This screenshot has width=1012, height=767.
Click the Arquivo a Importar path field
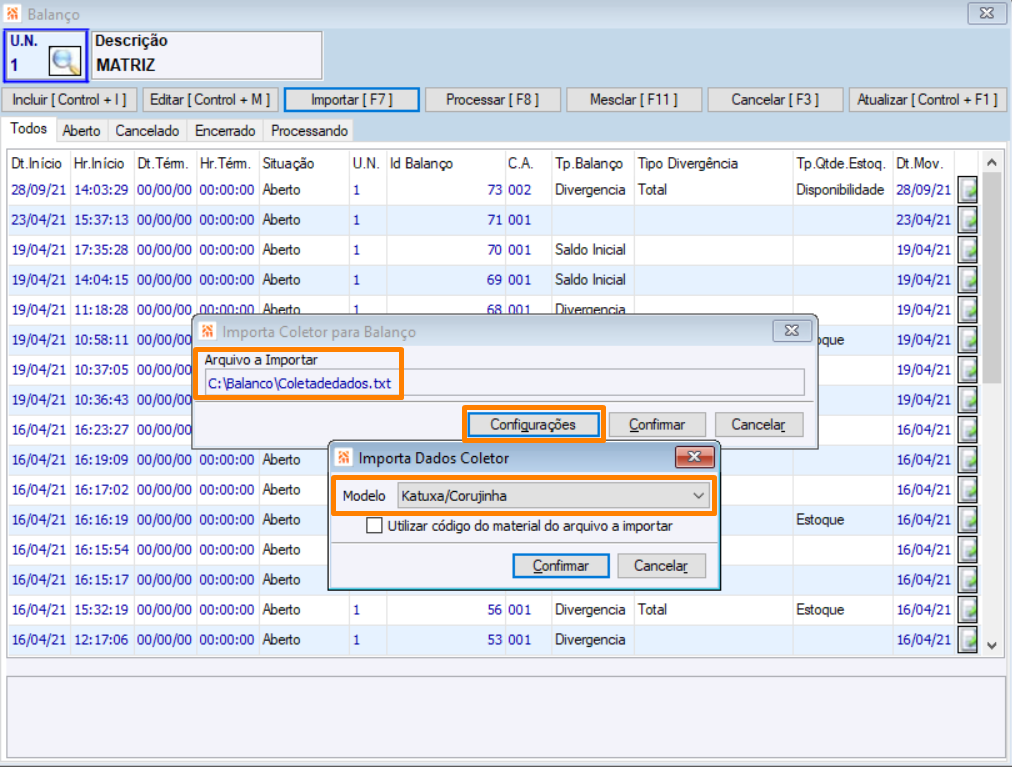(505, 383)
